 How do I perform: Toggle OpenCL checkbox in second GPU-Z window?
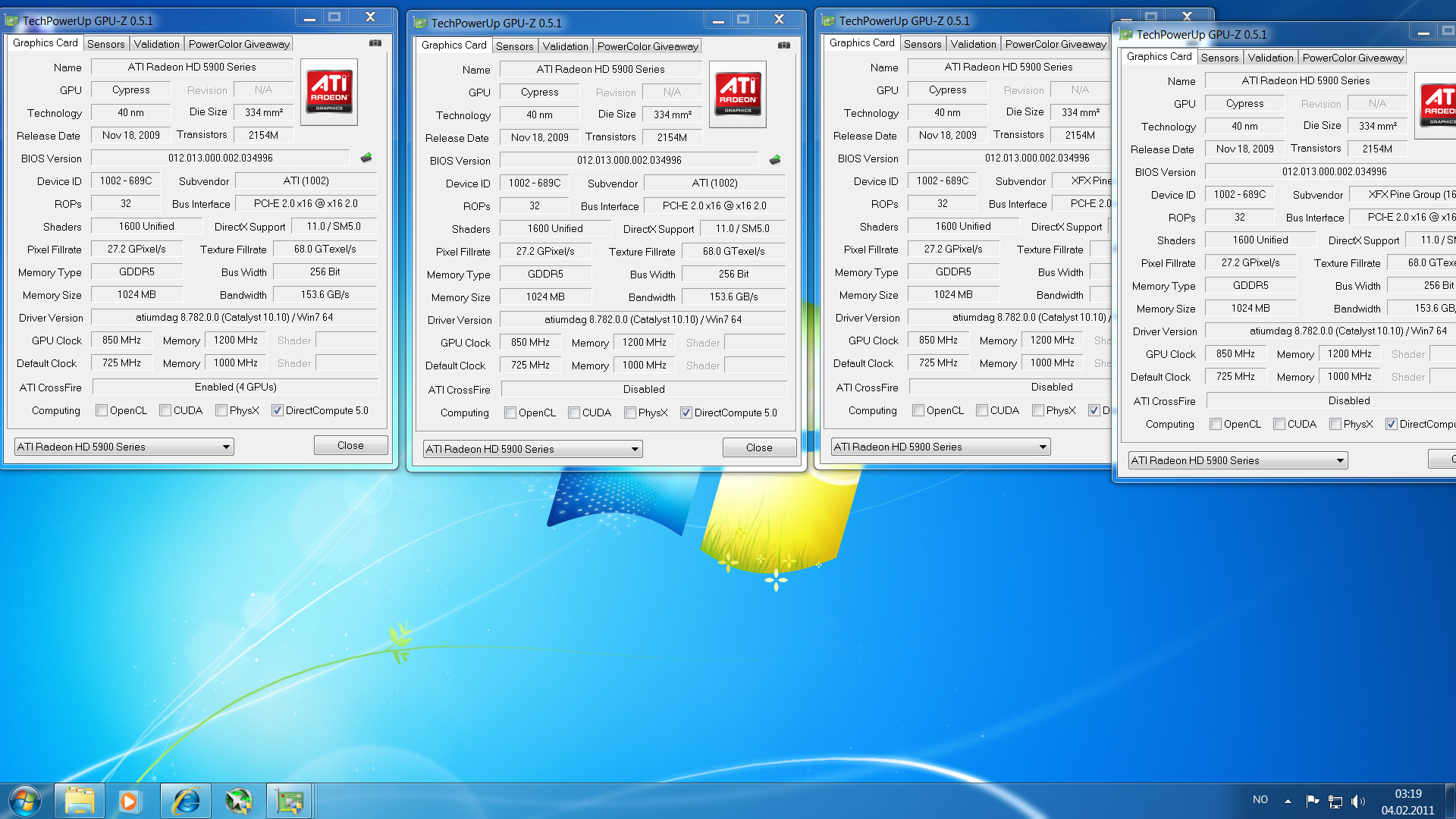510,413
